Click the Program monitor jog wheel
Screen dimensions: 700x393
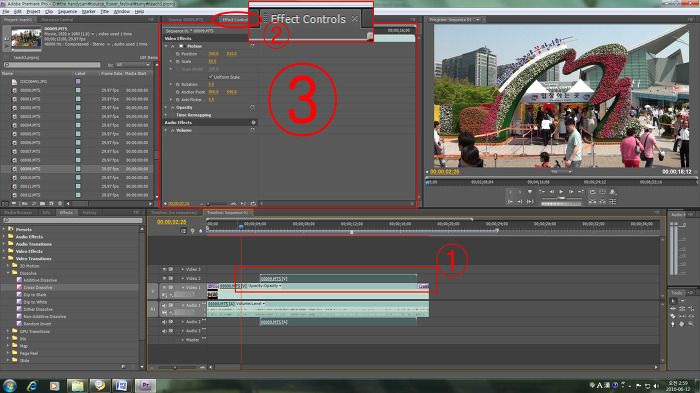point(562,203)
